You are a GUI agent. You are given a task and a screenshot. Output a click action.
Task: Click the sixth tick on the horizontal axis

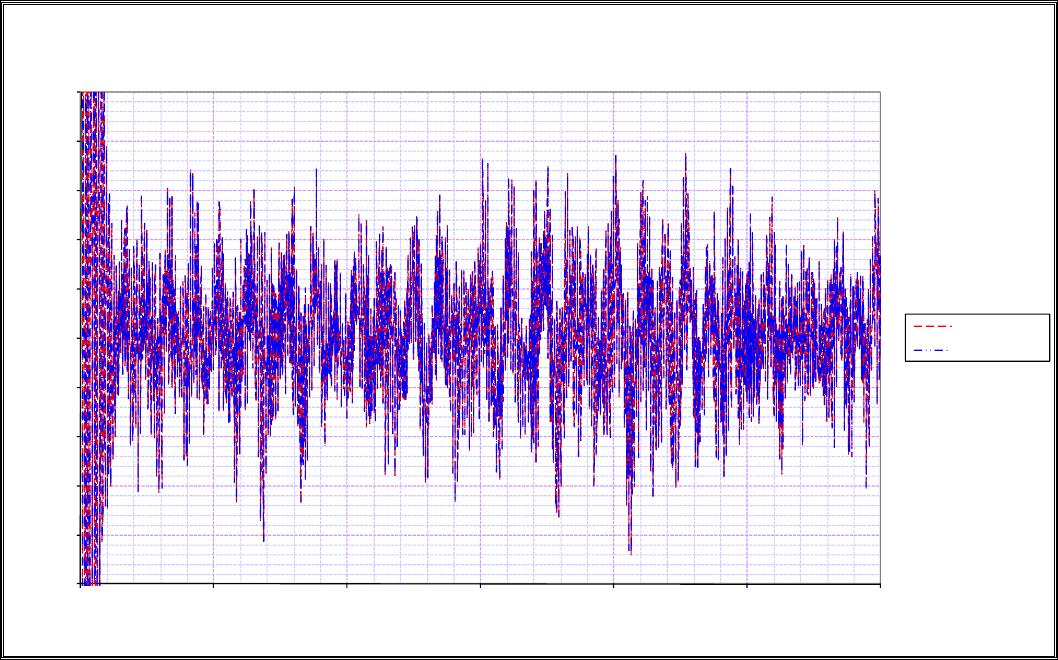(747, 586)
